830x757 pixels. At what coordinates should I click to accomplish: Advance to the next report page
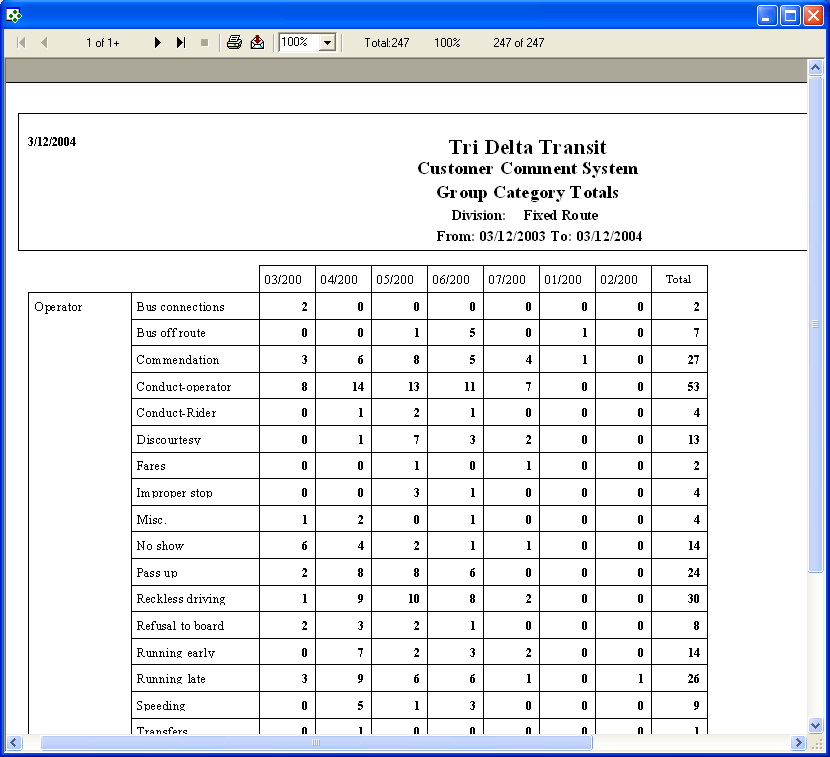(158, 43)
